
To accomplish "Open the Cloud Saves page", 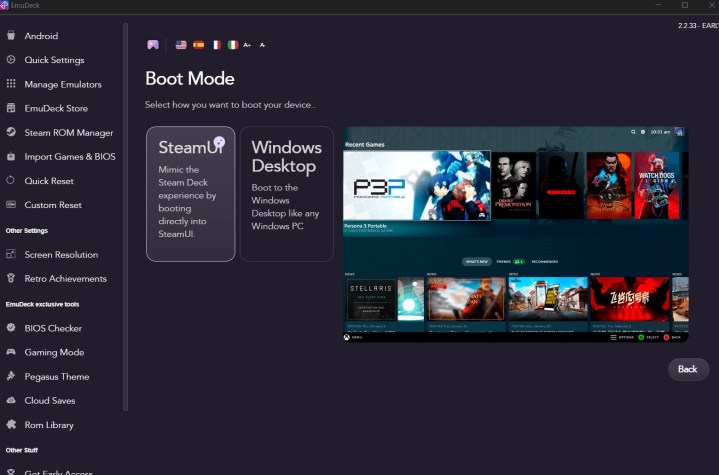I will 50,401.
